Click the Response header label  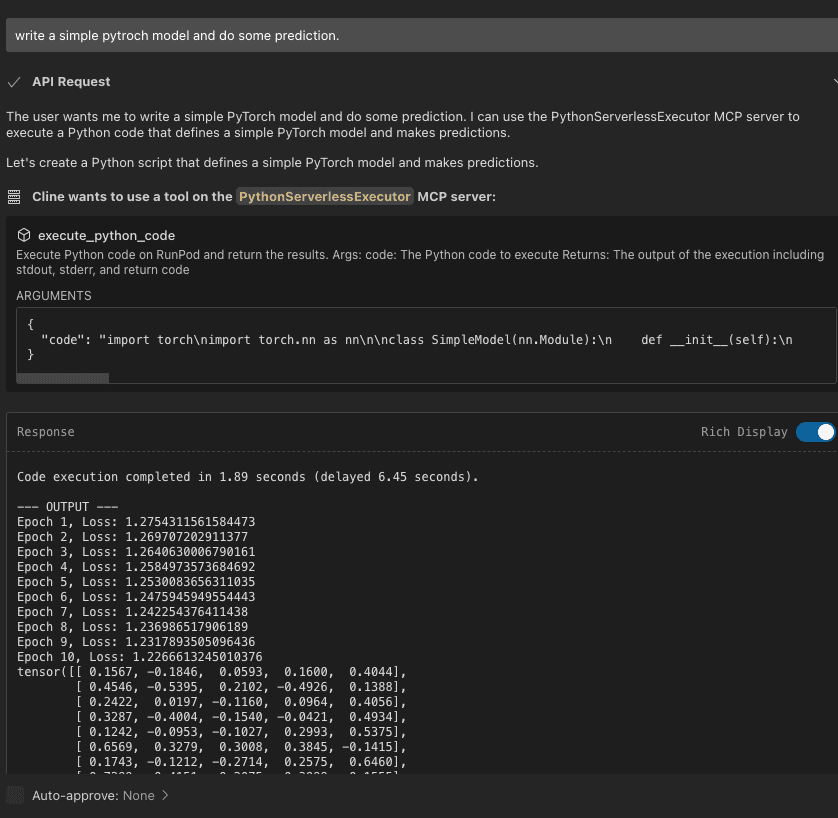click(x=45, y=432)
